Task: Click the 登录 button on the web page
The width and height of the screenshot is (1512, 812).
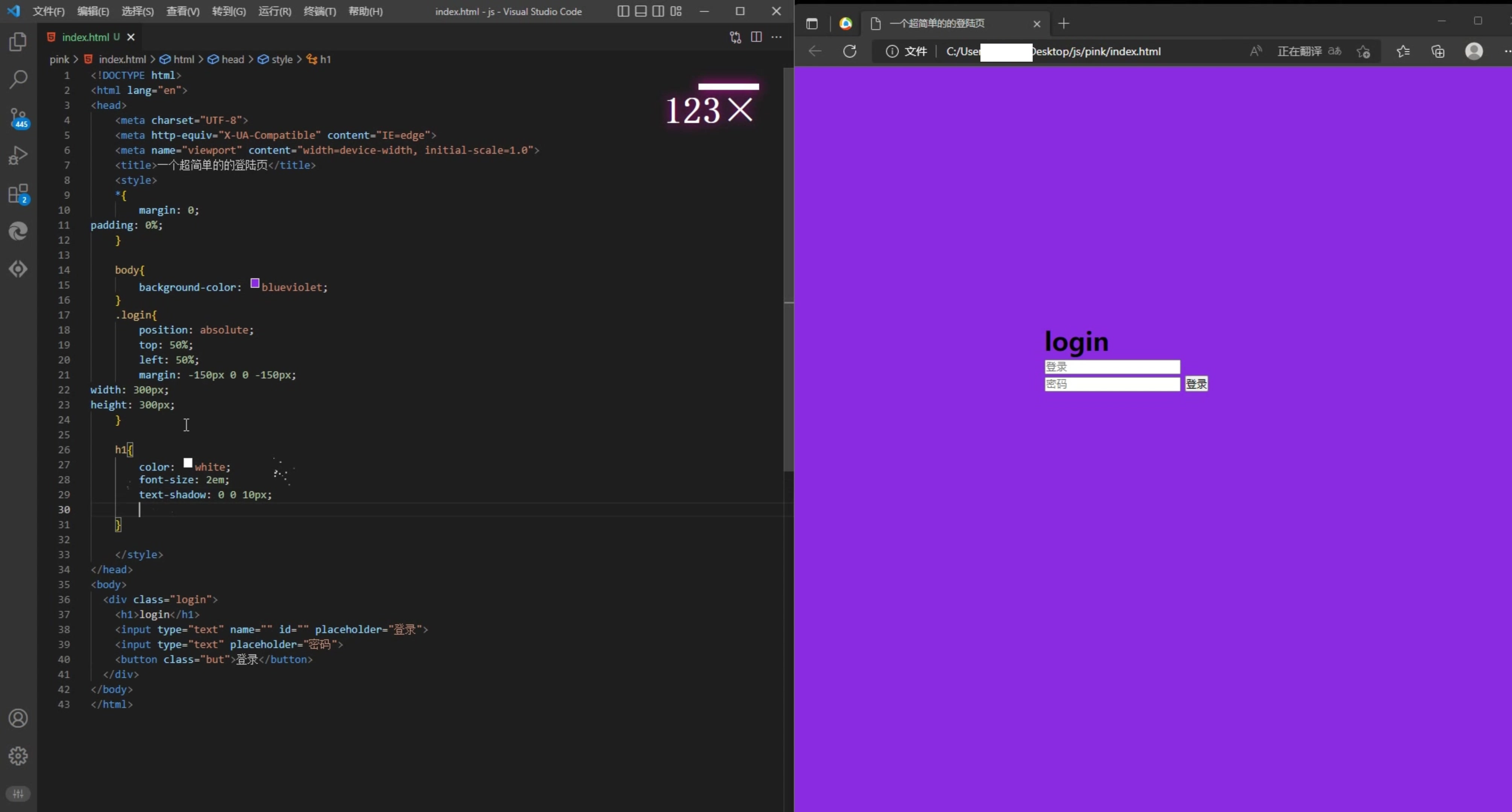Action: click(x=1196, y=384)
